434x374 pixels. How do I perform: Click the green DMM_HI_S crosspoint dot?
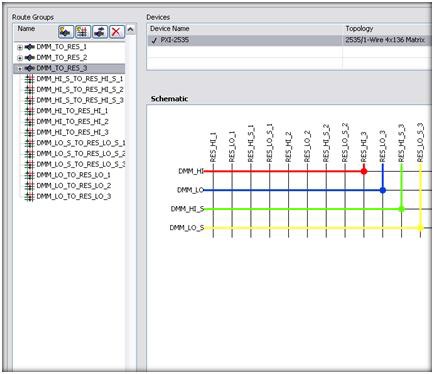coord(401,209)
